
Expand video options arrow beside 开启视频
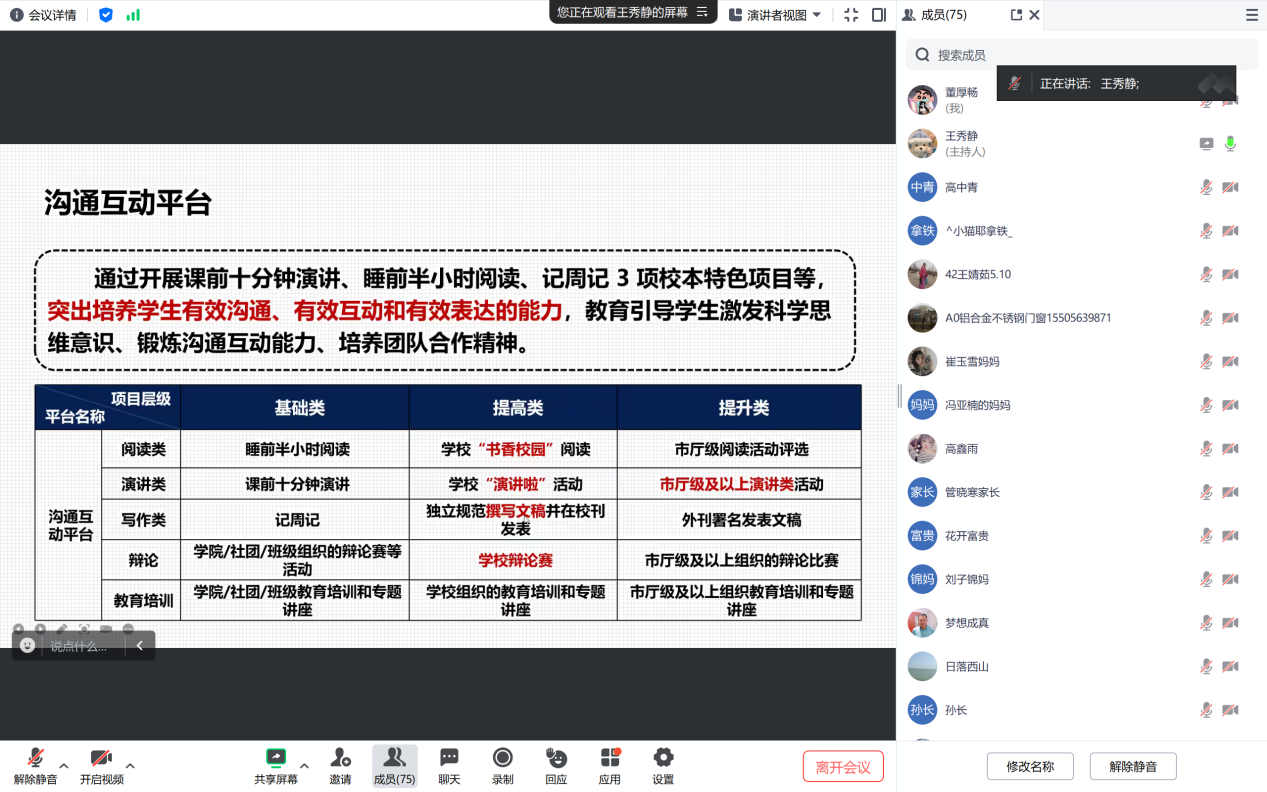[130, 766]
